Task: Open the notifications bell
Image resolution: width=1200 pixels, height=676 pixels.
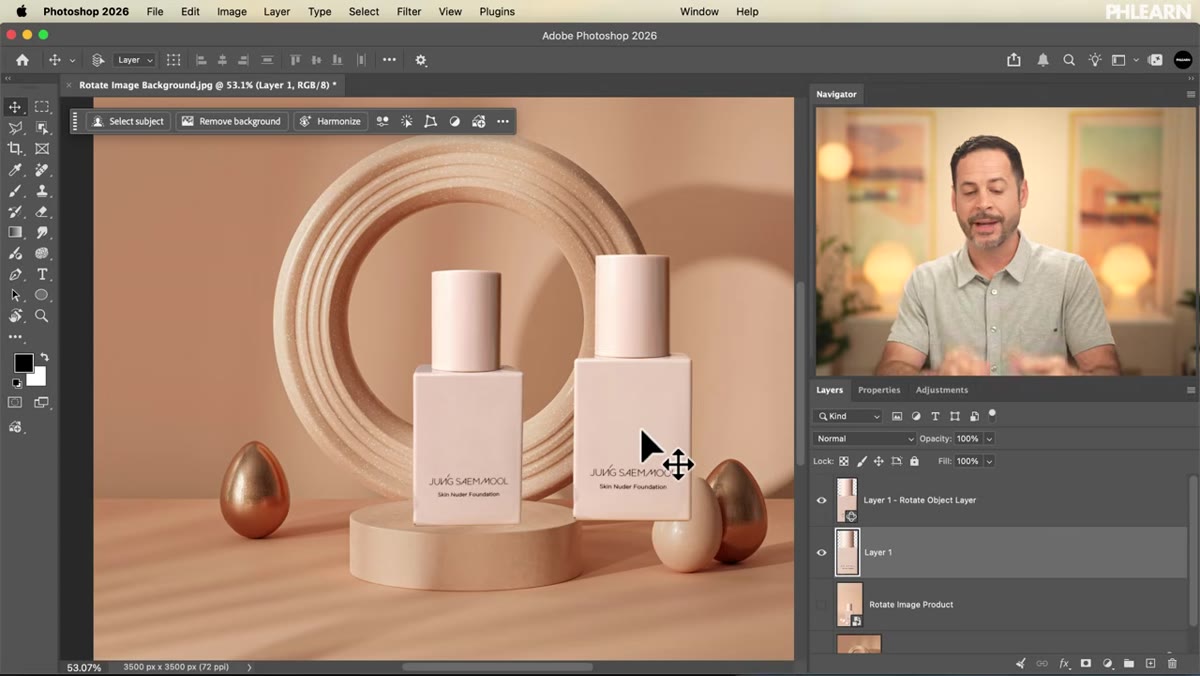Action: [x=1043, y=60]
